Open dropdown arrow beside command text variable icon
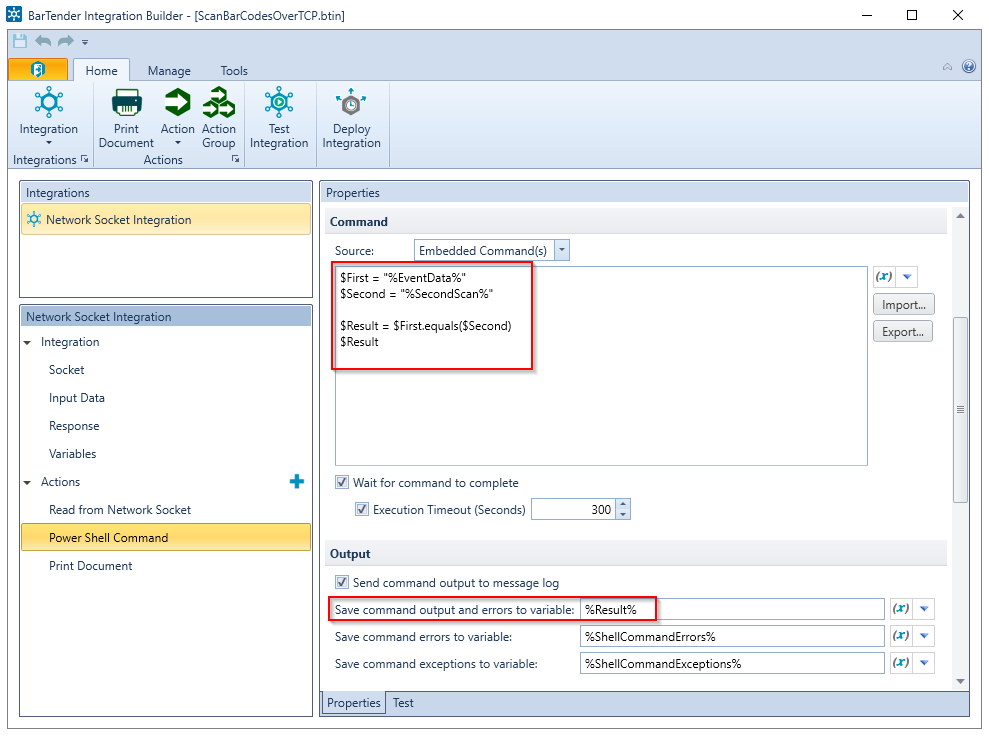The image size is (989, 736). [907, 276]
